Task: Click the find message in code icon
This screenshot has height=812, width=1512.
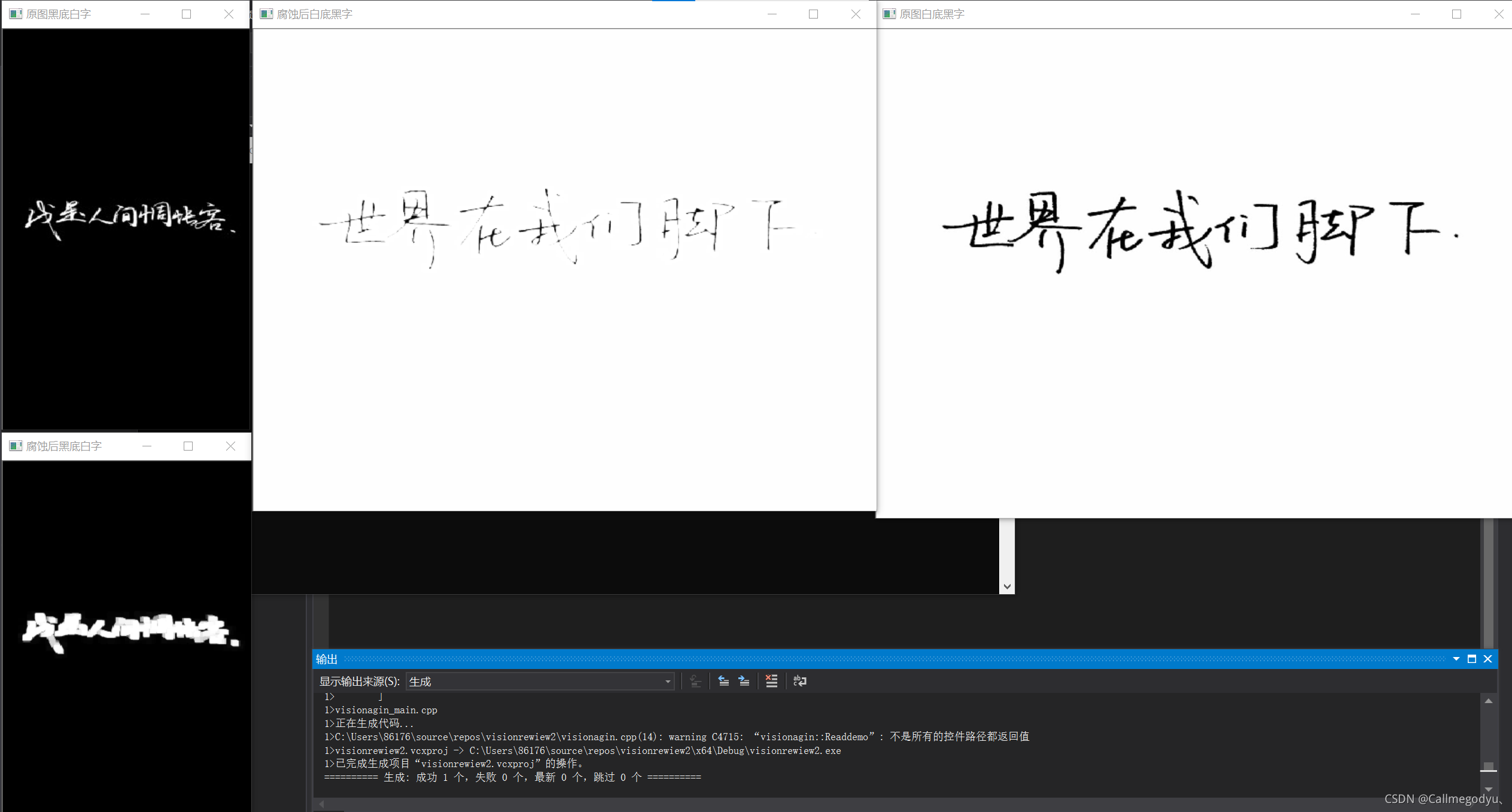Action: (695, 681)
